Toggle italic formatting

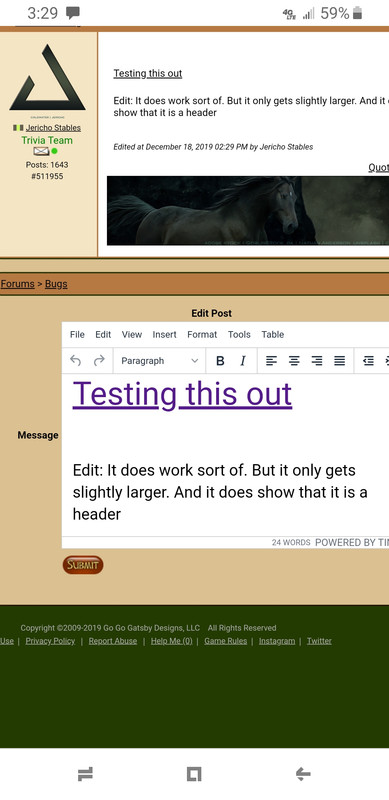tap(243, 361)
